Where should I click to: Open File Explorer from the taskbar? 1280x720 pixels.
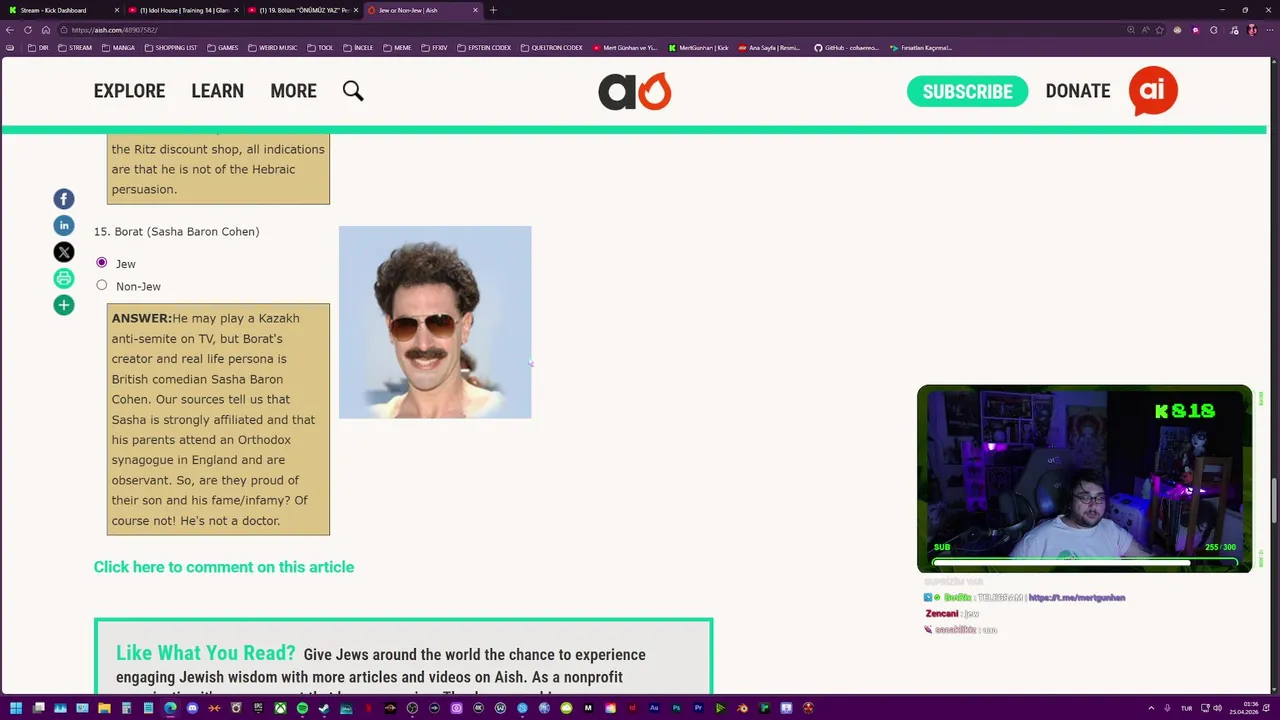[103, 708]
